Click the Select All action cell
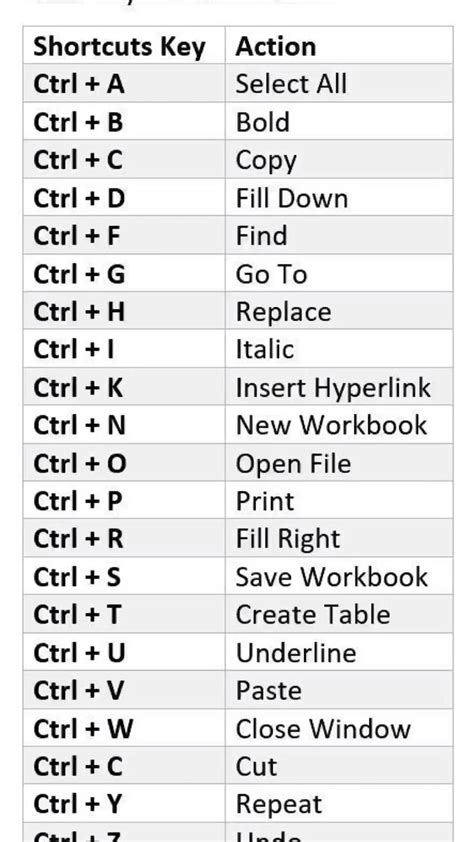The height and width of the screenshot is (842, 474). point(339,83)
